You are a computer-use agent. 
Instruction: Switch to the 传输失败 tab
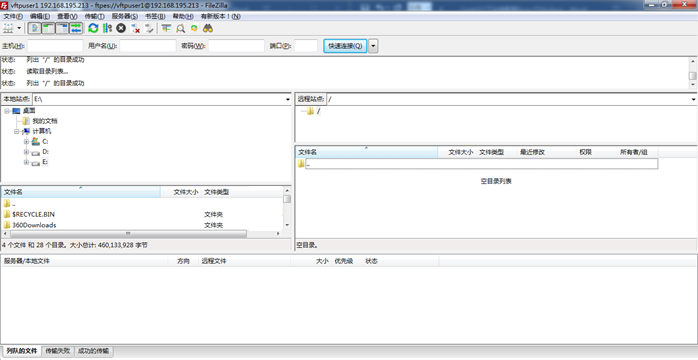(x=58, y=351)
